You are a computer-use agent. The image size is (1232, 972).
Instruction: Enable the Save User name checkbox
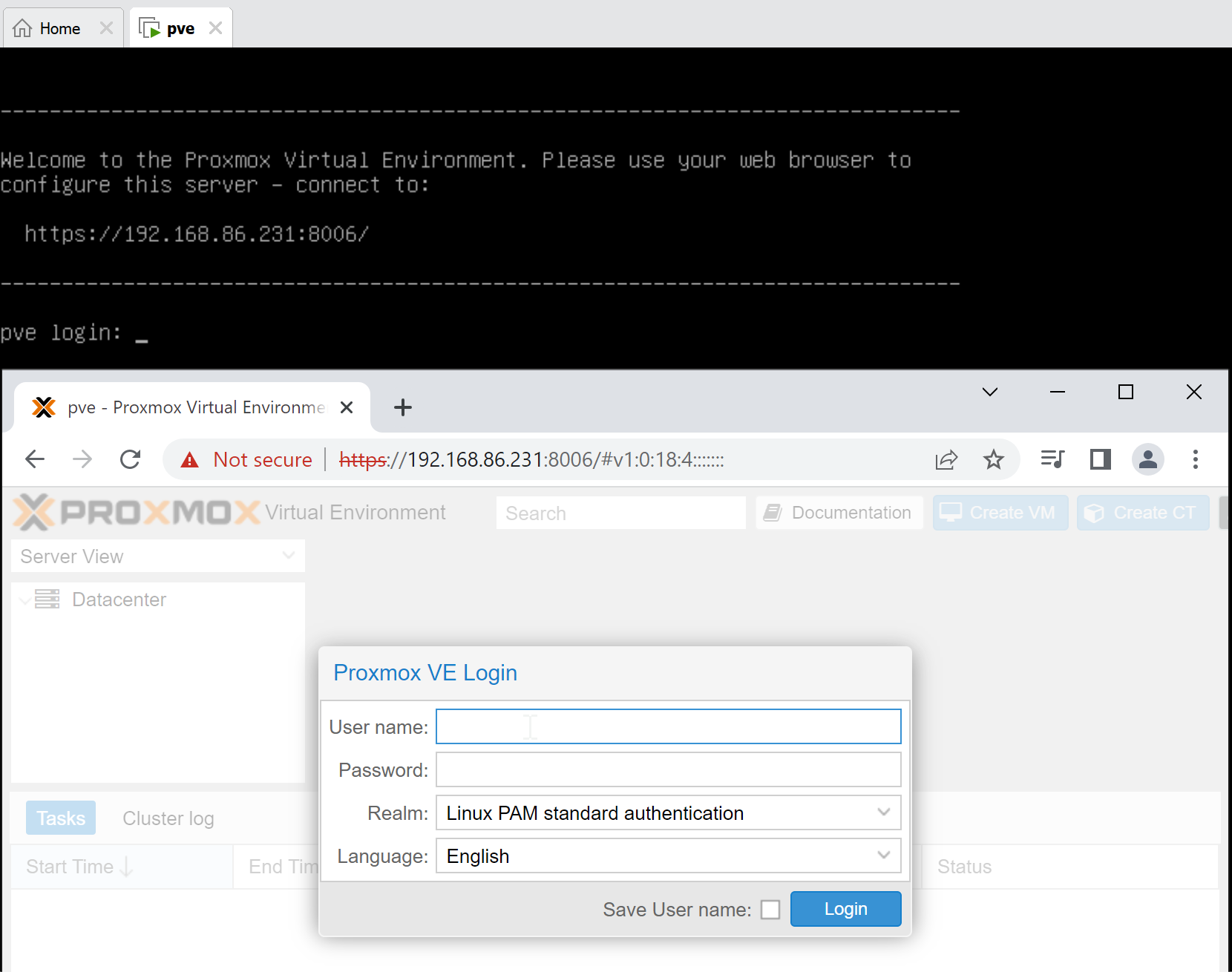click(770, 910)
